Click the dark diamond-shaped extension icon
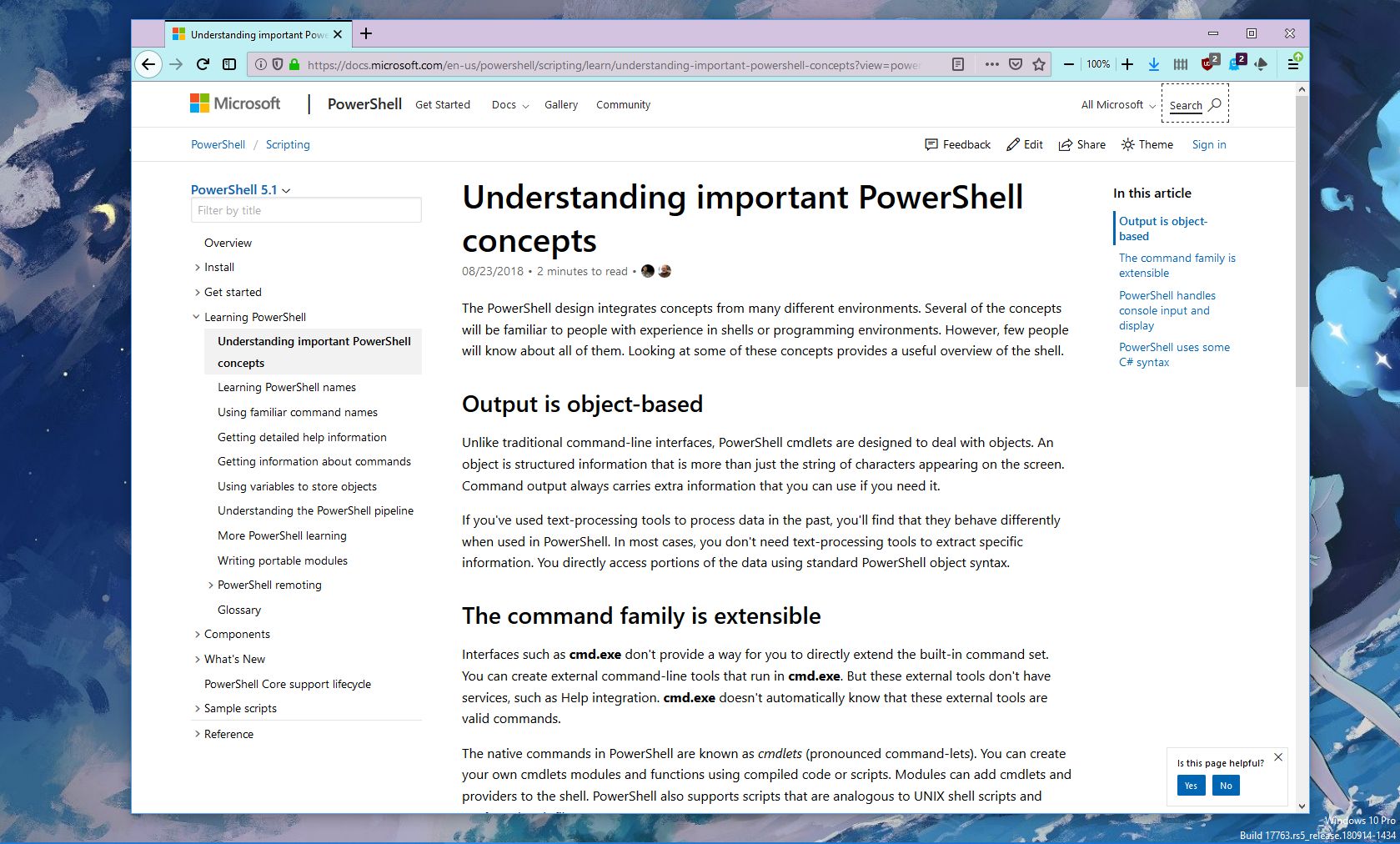The image size is (1400, 844). 1261,64
